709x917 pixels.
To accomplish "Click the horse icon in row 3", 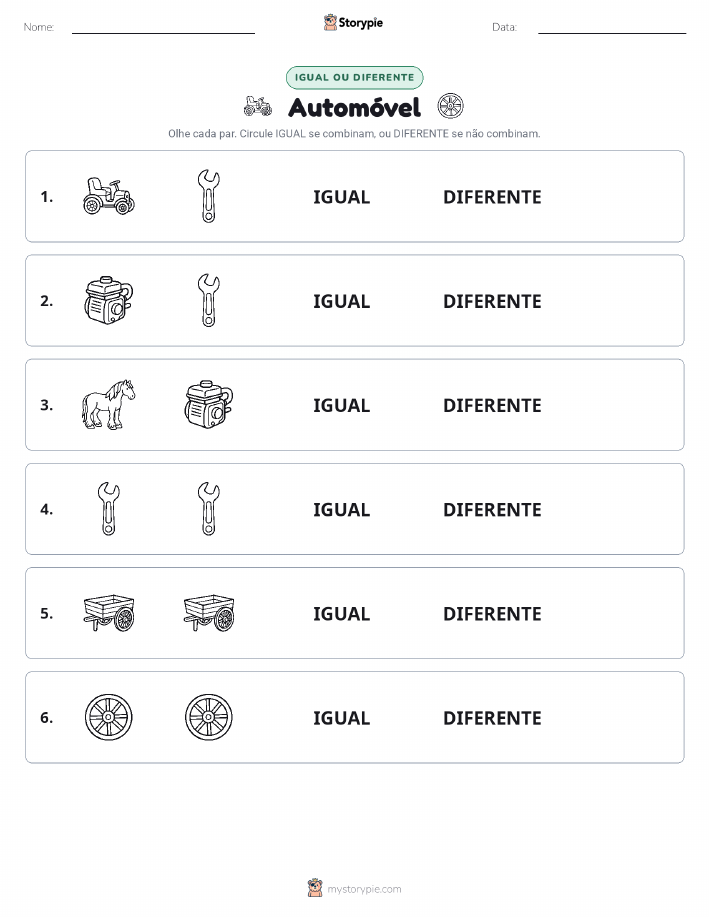I will (x=109, y=405).
